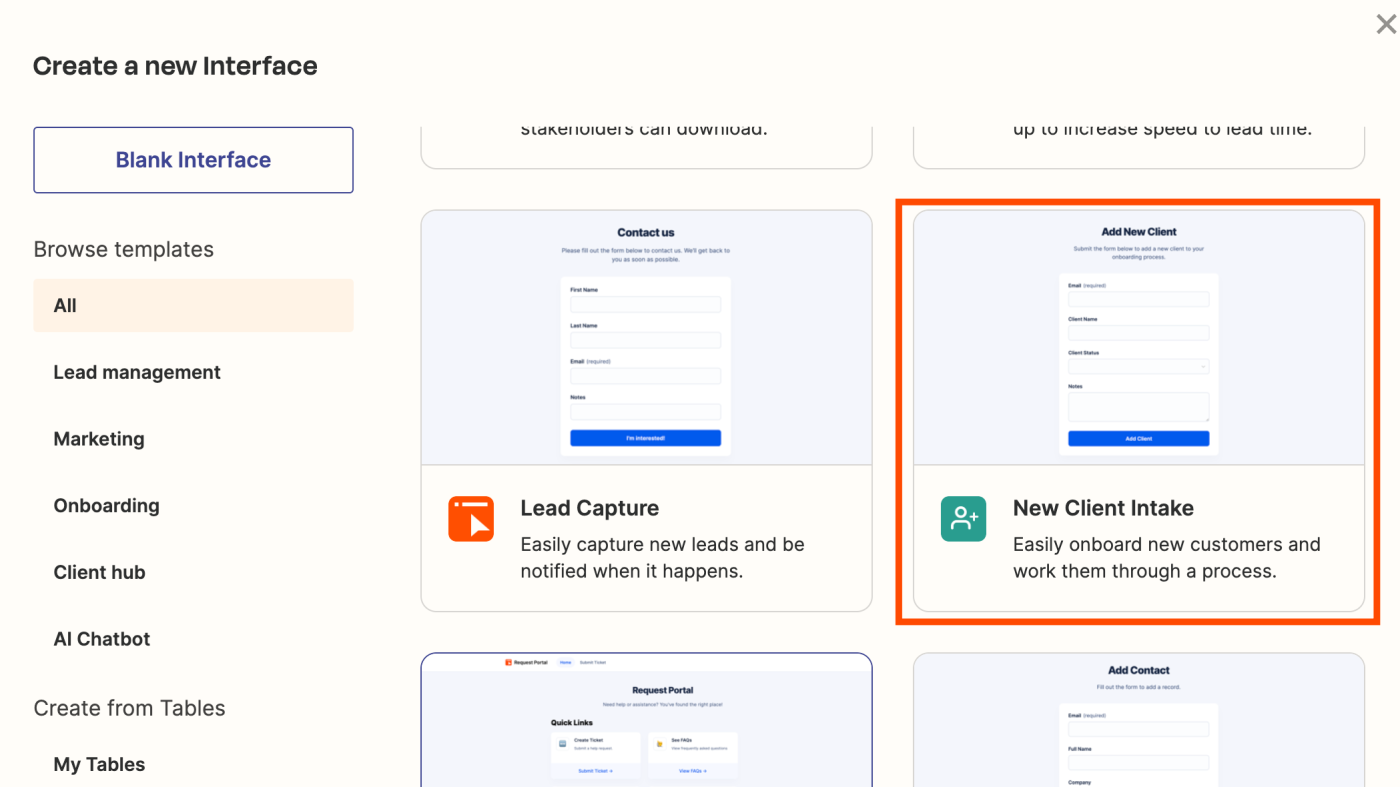Open the Contact us form preview thumbnail
This screenshot has width=1400, height=787.
(x=646, y=338)
